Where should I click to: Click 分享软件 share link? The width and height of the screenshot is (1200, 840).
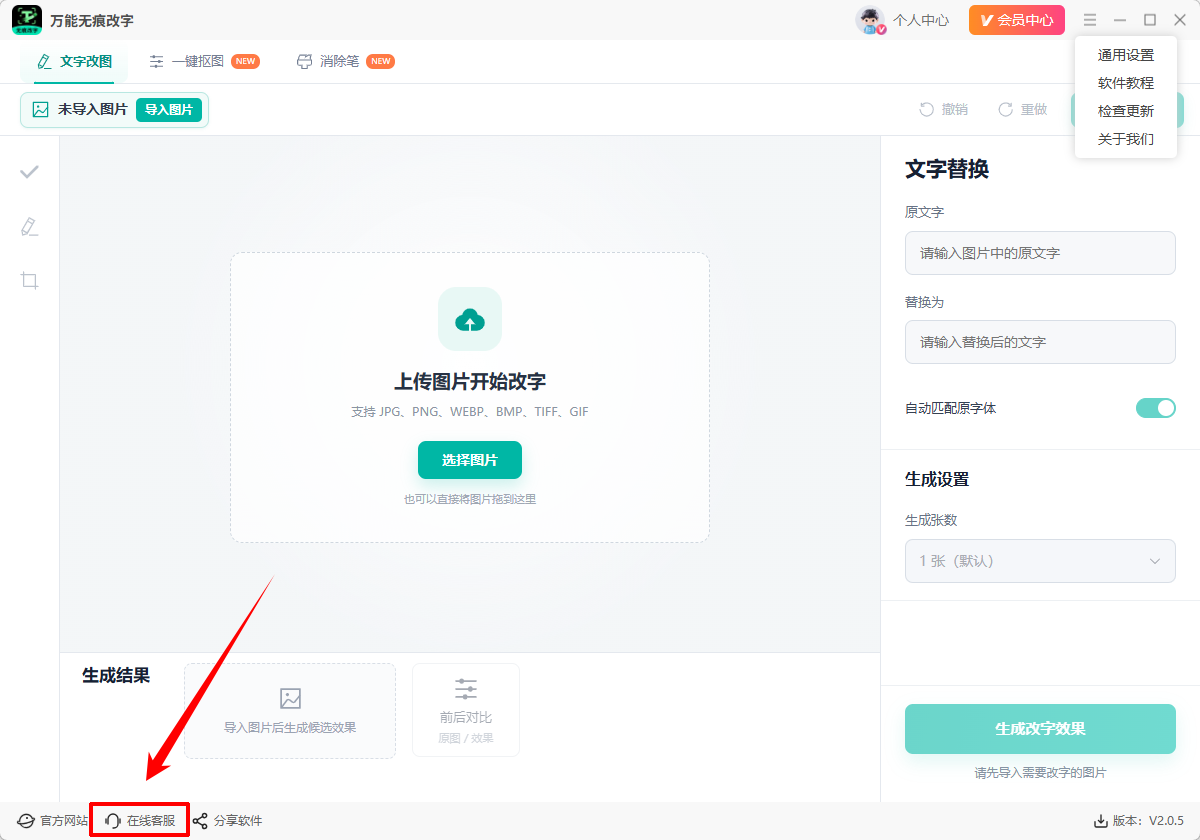coord(227,821)
